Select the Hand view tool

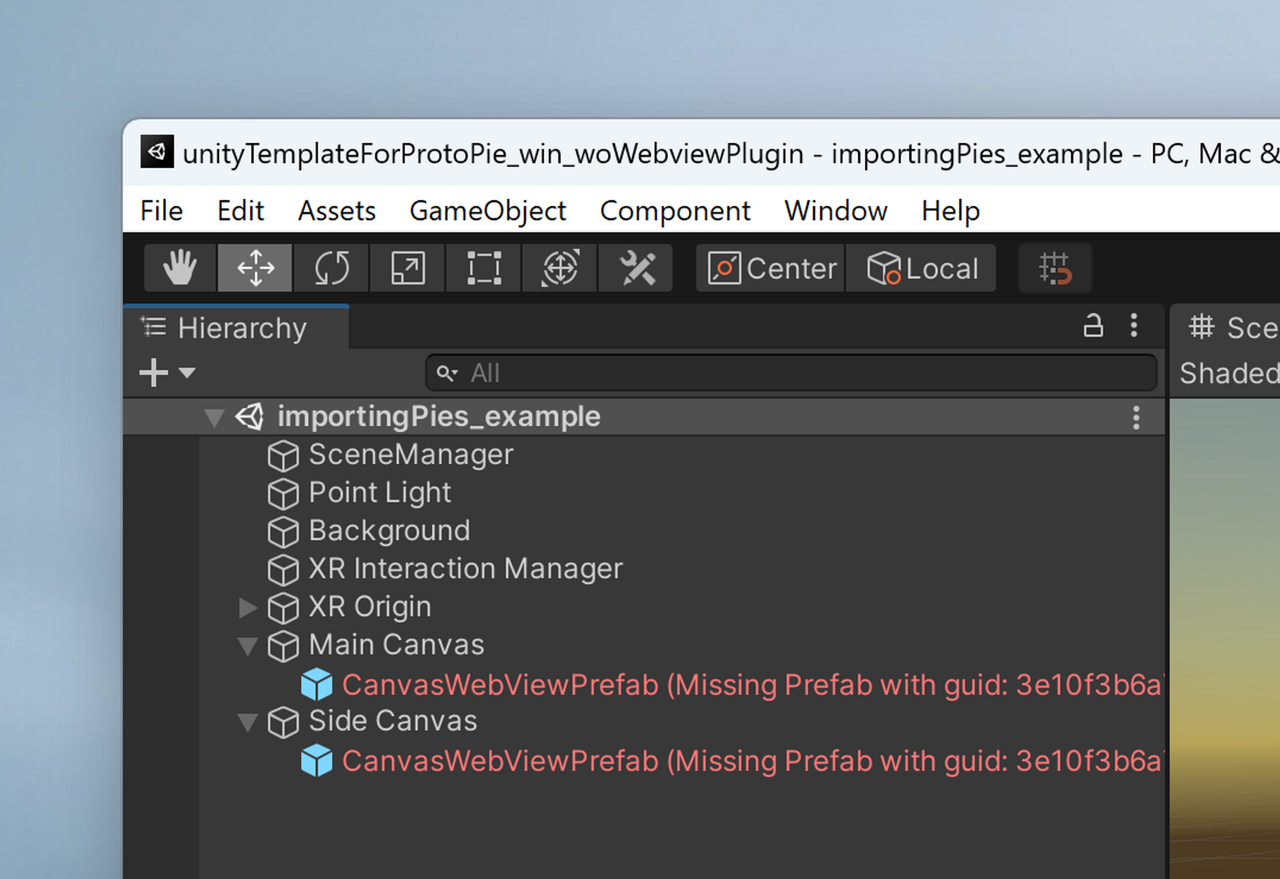click(180, 268)
